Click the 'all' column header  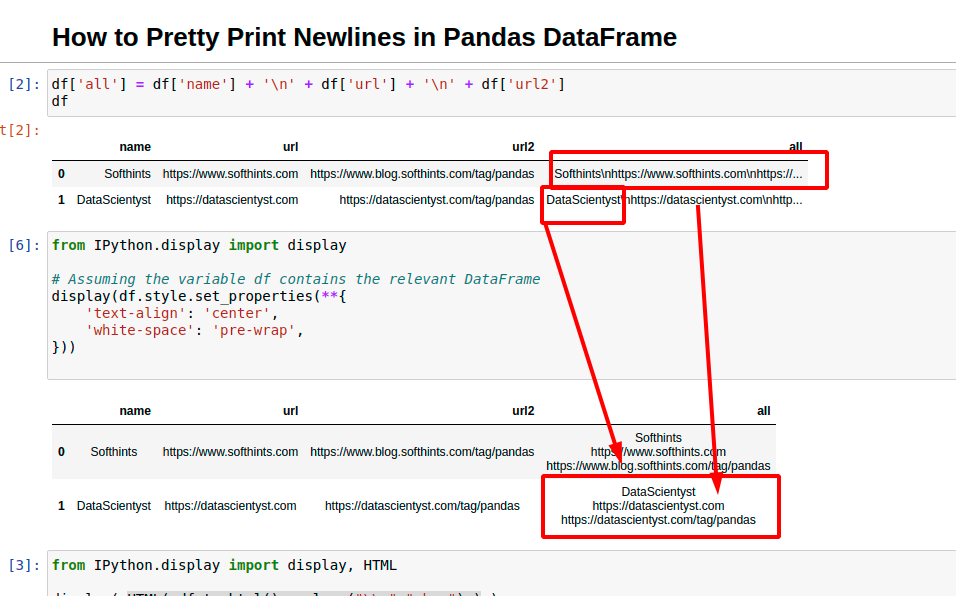[796, 146]
